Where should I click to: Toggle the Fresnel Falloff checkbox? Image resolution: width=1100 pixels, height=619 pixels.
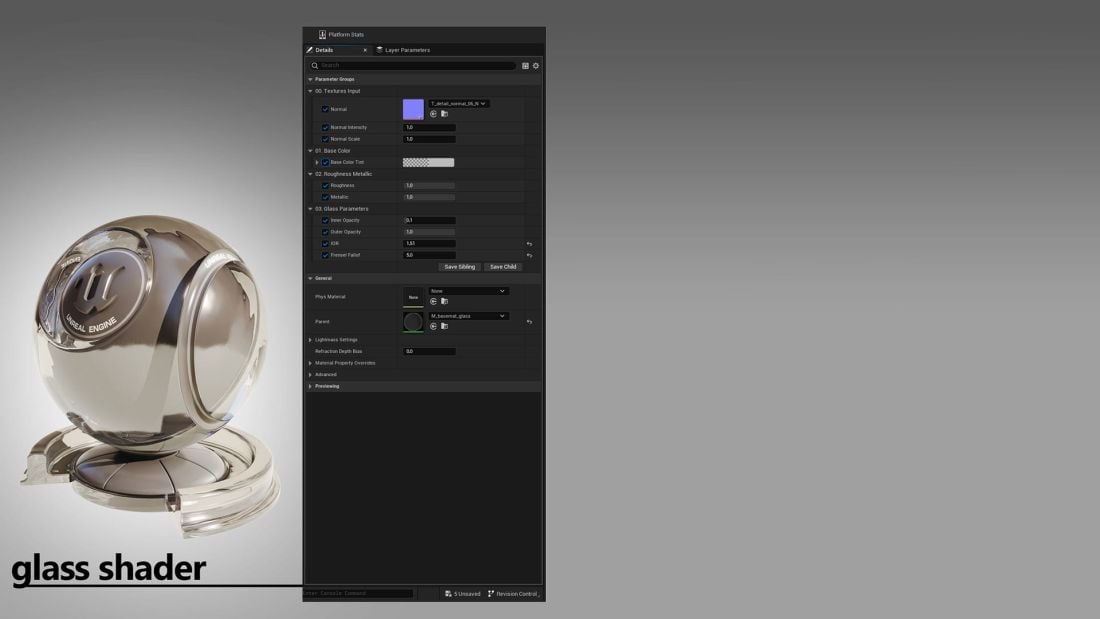325,255
